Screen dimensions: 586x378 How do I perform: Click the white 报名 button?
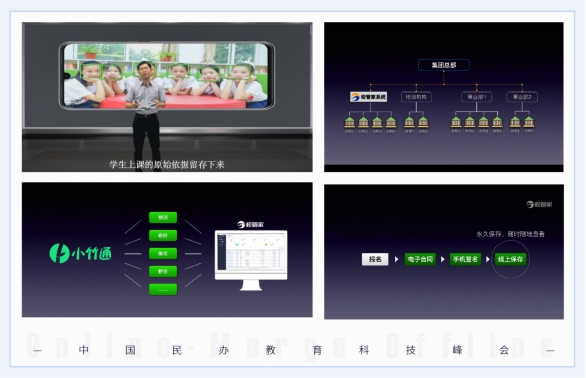375,259
